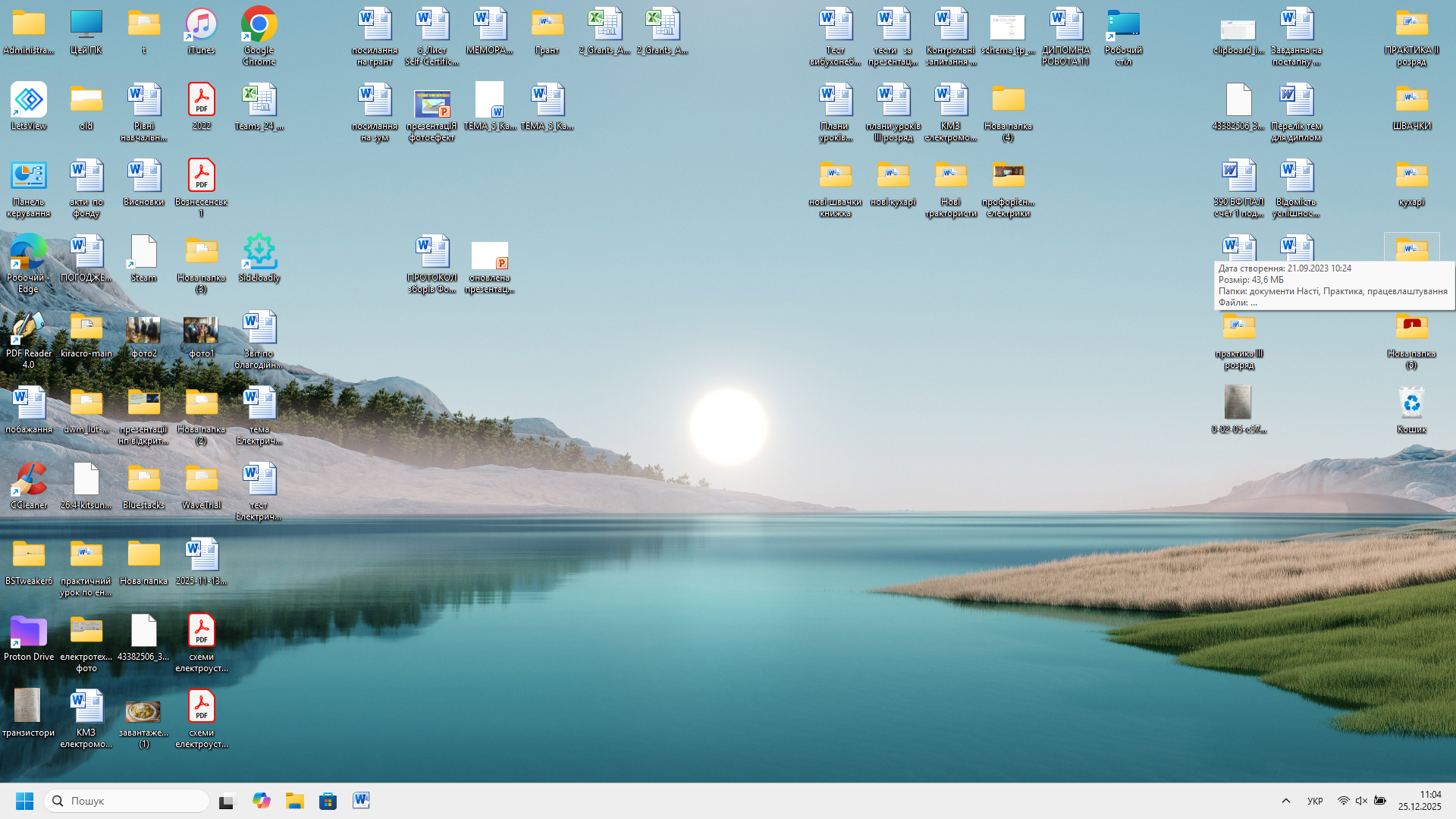The width and height of the screenshot is (1456, 819).
Task: Click the Steam shortcut icon
Action: click(x=143, y=253)
